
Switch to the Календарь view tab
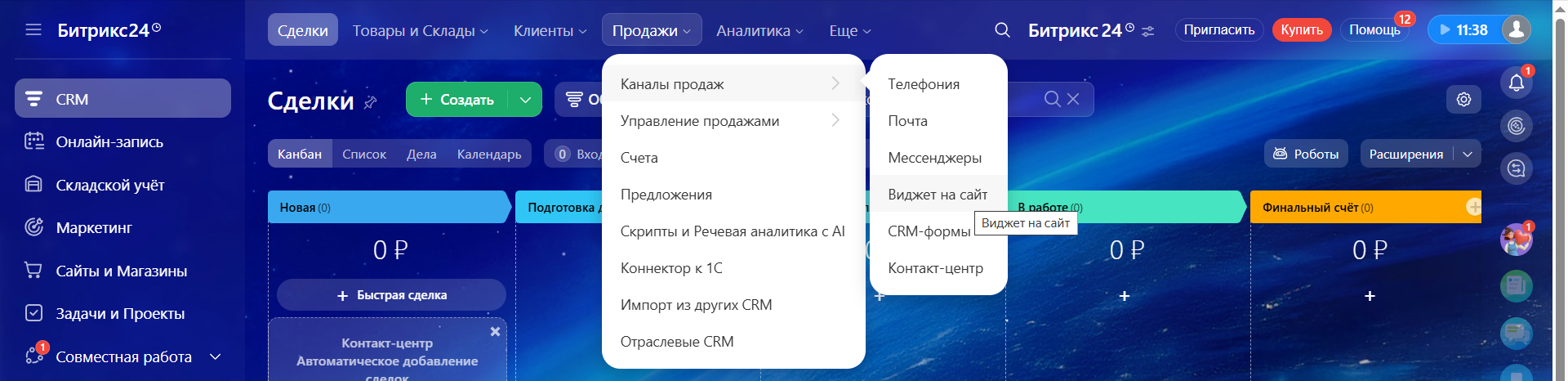tap(488, 154)
